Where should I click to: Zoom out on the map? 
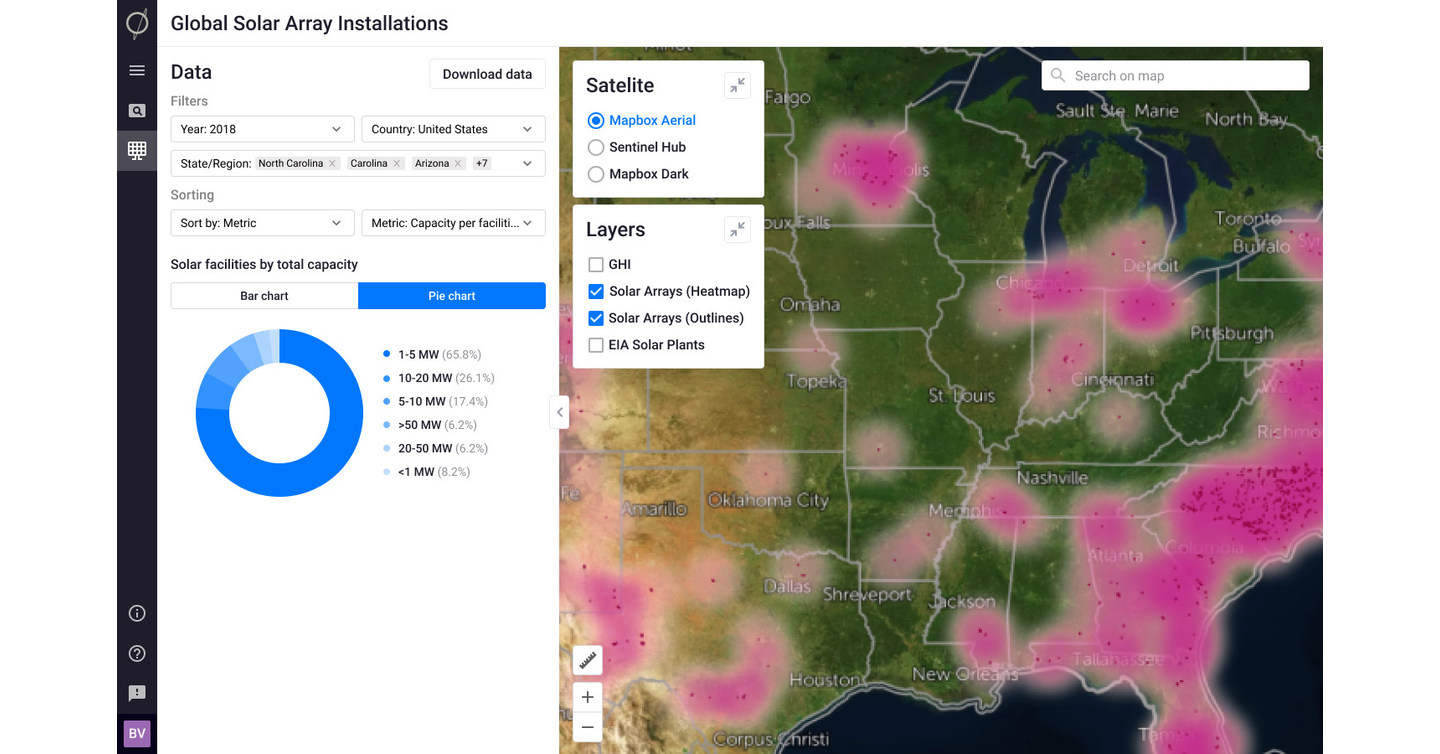tap(587, 727)
